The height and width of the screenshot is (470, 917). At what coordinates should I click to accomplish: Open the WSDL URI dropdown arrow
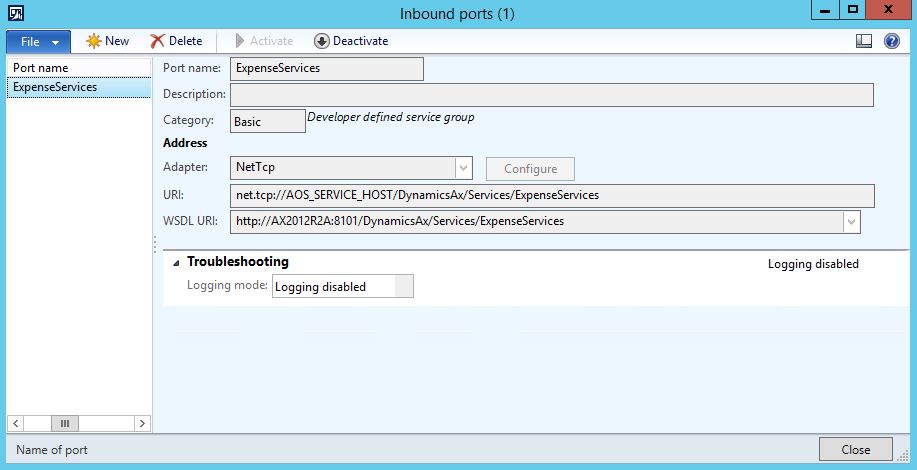[852, 222]
